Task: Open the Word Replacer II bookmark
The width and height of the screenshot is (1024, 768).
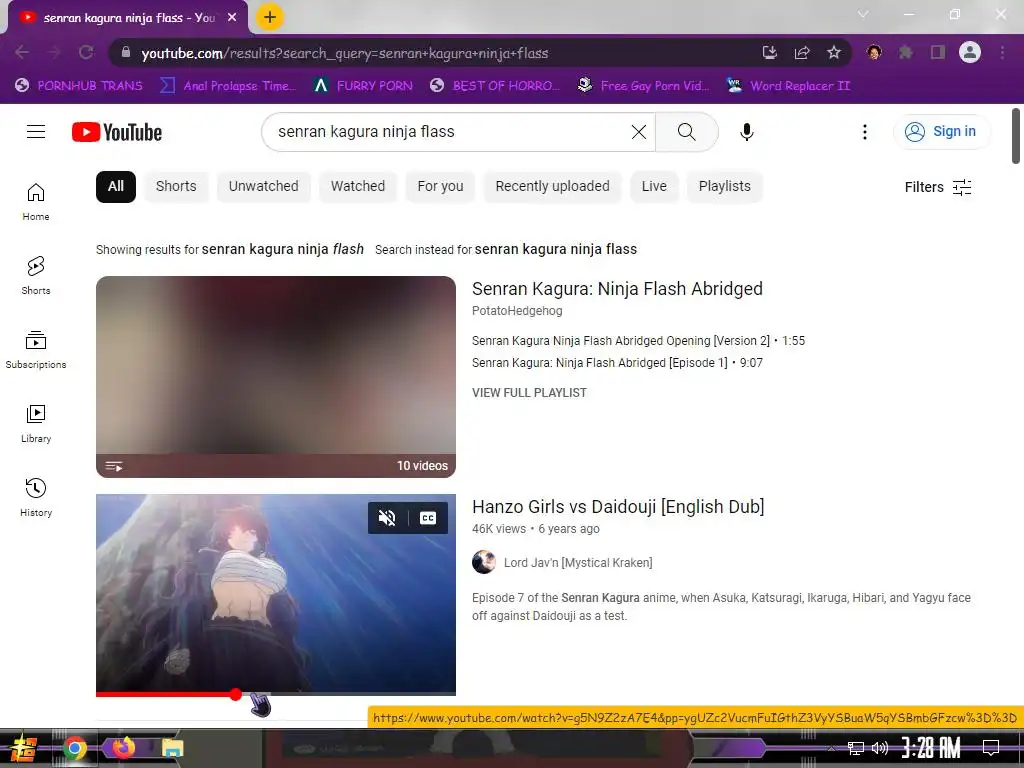Action: pyautogui.click(x=788, y=86)
